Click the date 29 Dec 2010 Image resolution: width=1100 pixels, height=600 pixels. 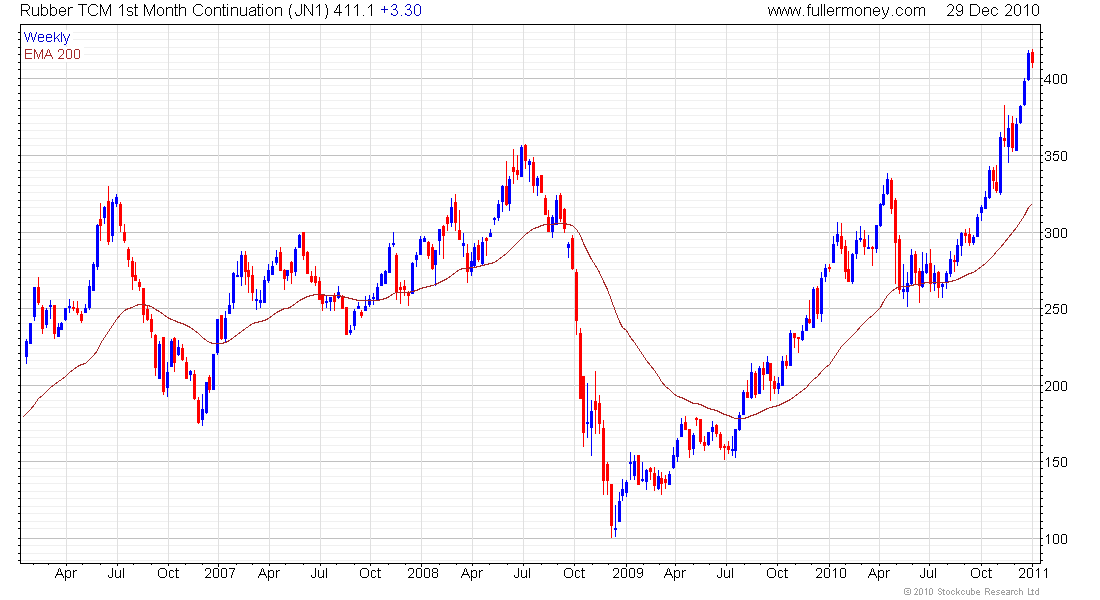(993, 11)
